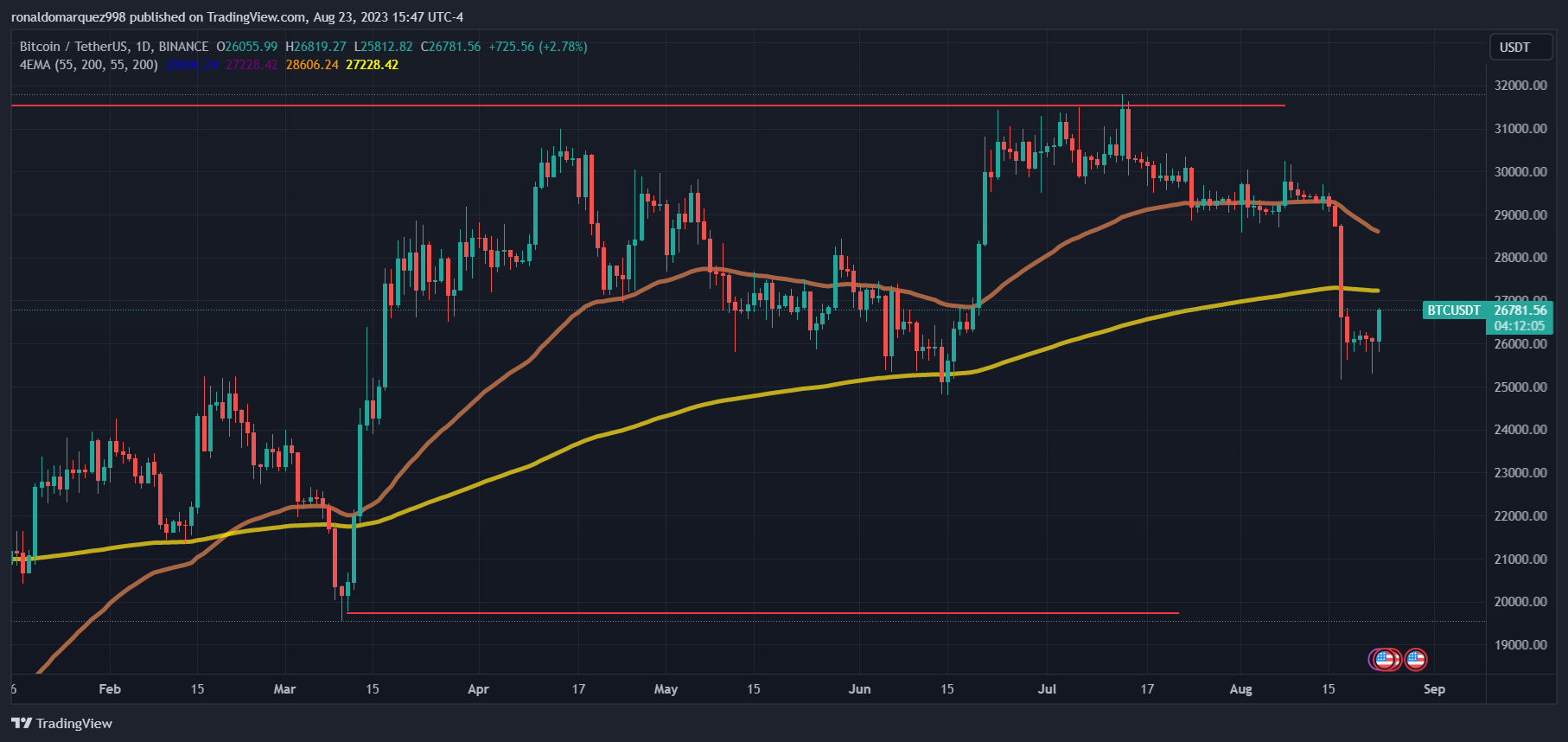Image resolution: width=1568 pixels, height=742 pixels.
Task: Click the Aug label on time axis
Action: [1240, 689]
